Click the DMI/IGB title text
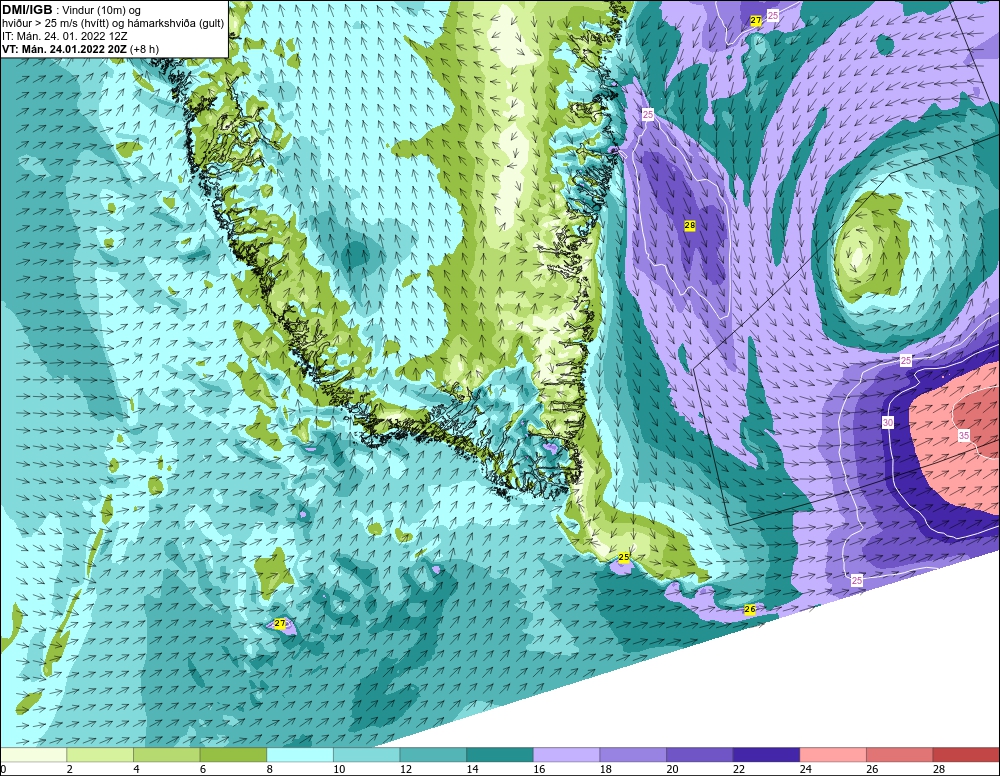Screen dimensions: 1000x776 pos(27,10)
